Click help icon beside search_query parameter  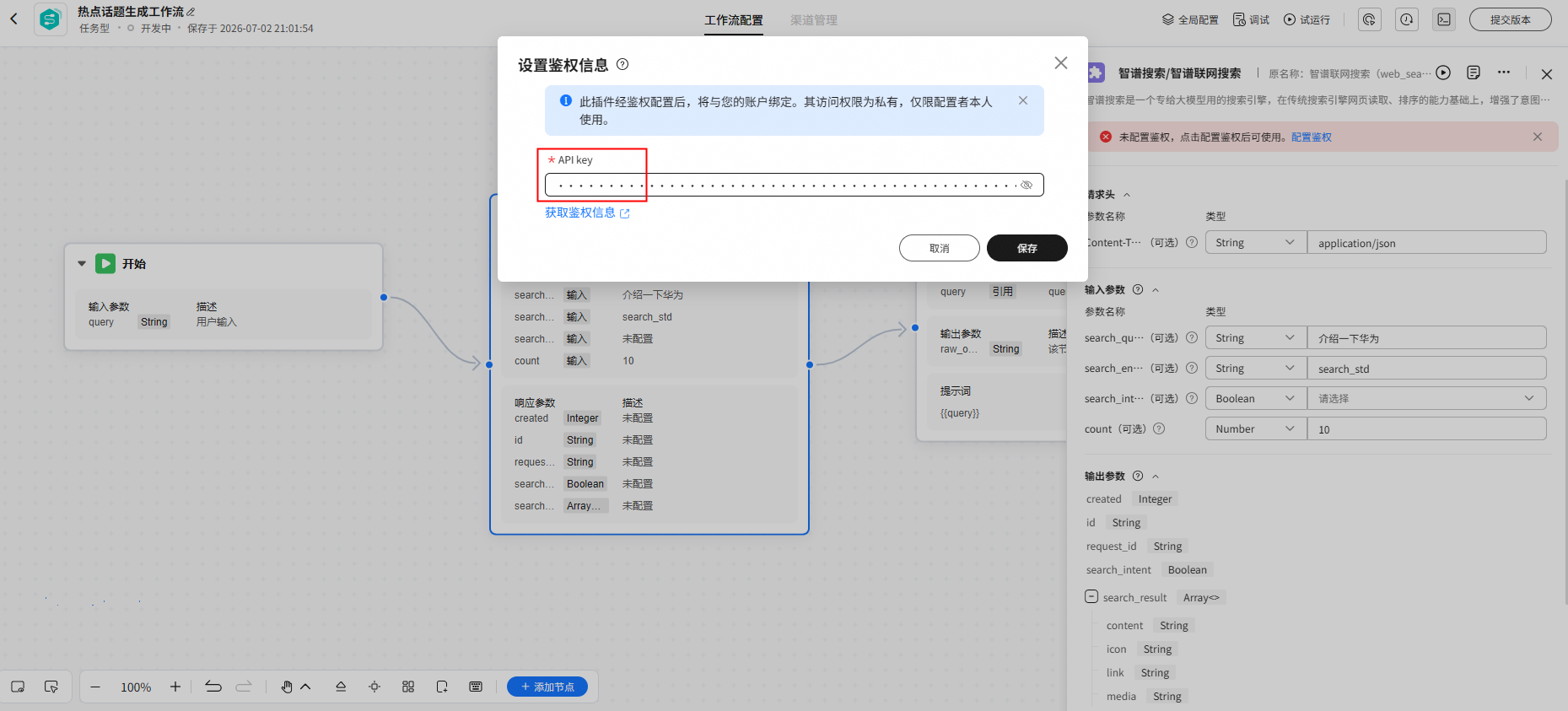click(1192, 337)
